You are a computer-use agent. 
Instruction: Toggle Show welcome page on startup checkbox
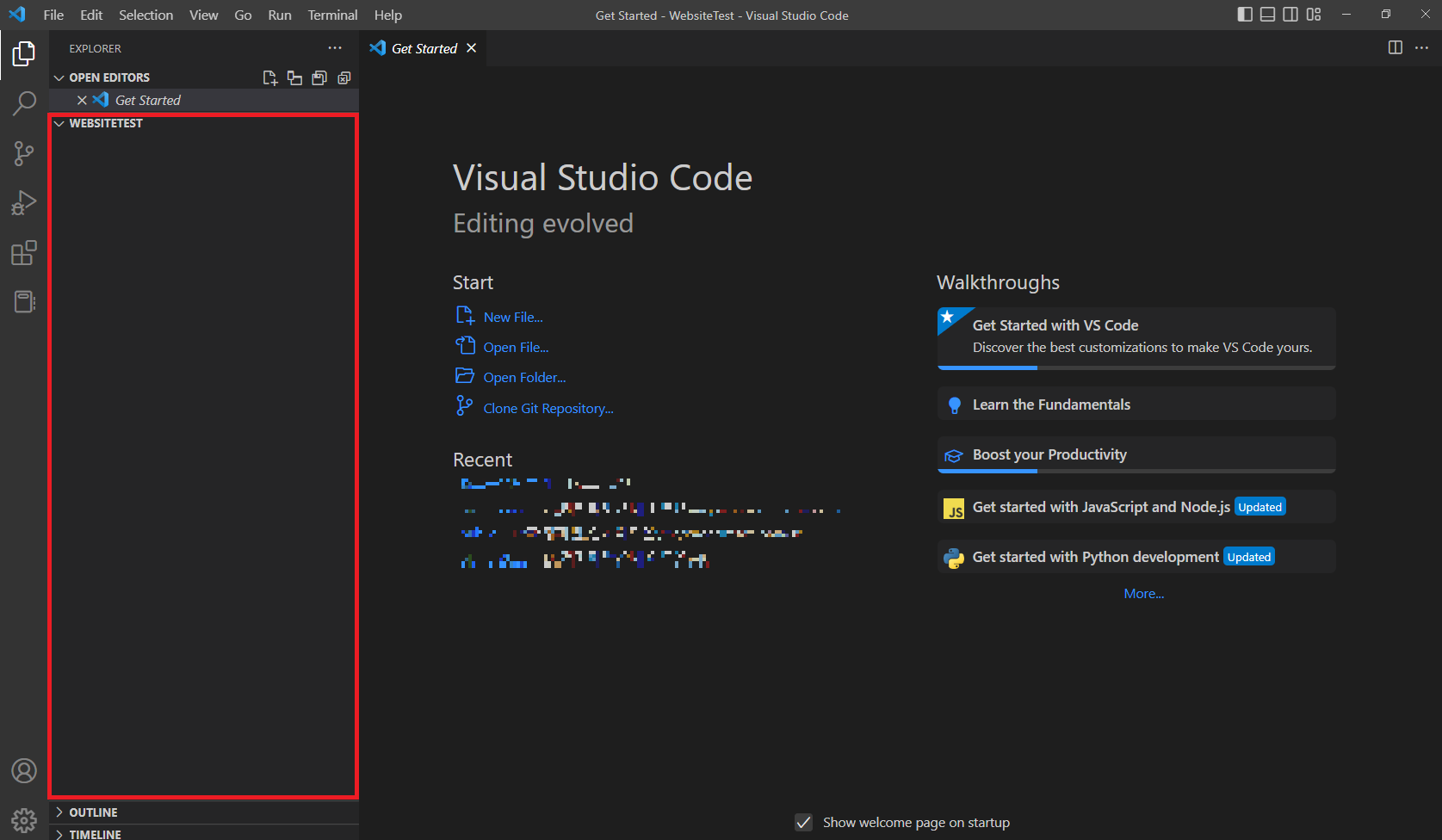point(803,822)
